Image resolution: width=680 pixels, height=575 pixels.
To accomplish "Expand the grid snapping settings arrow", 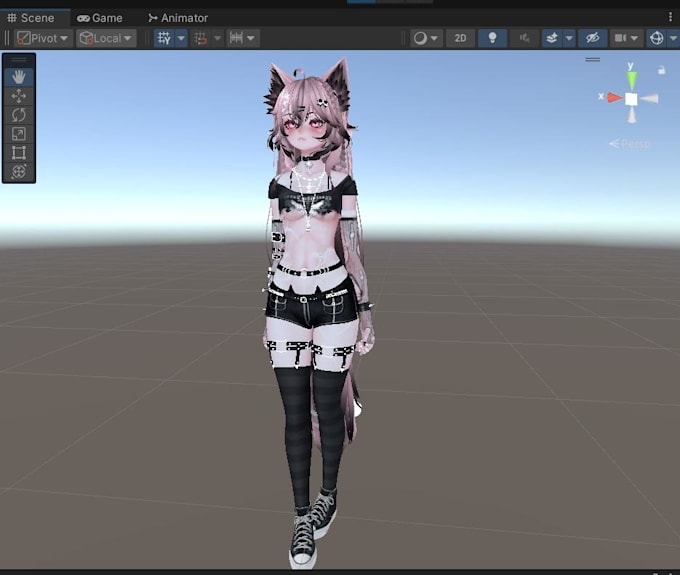I will pyautogui.click(x=218, y=38).
